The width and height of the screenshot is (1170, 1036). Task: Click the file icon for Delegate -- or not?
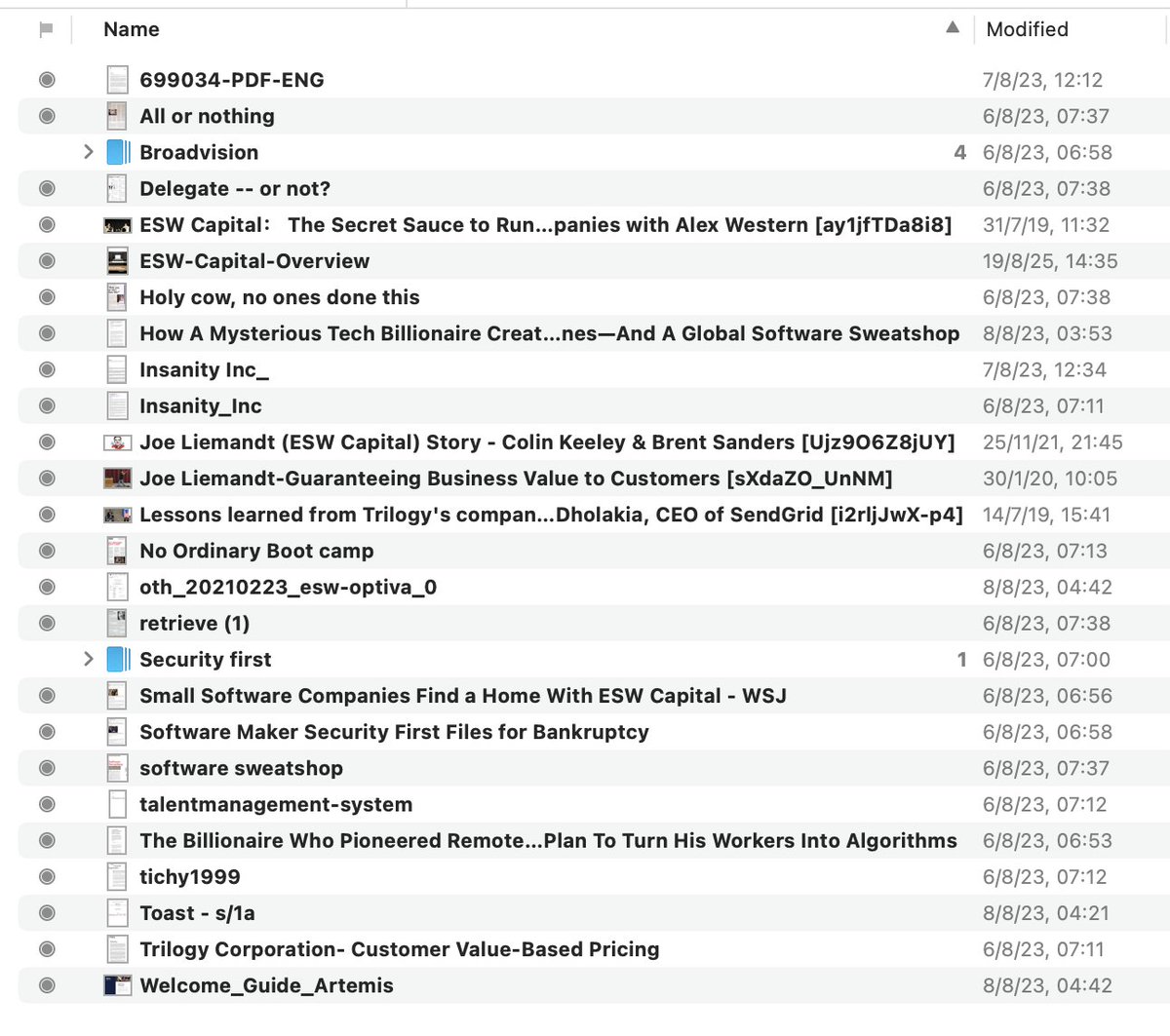click(x=117, y=188)
